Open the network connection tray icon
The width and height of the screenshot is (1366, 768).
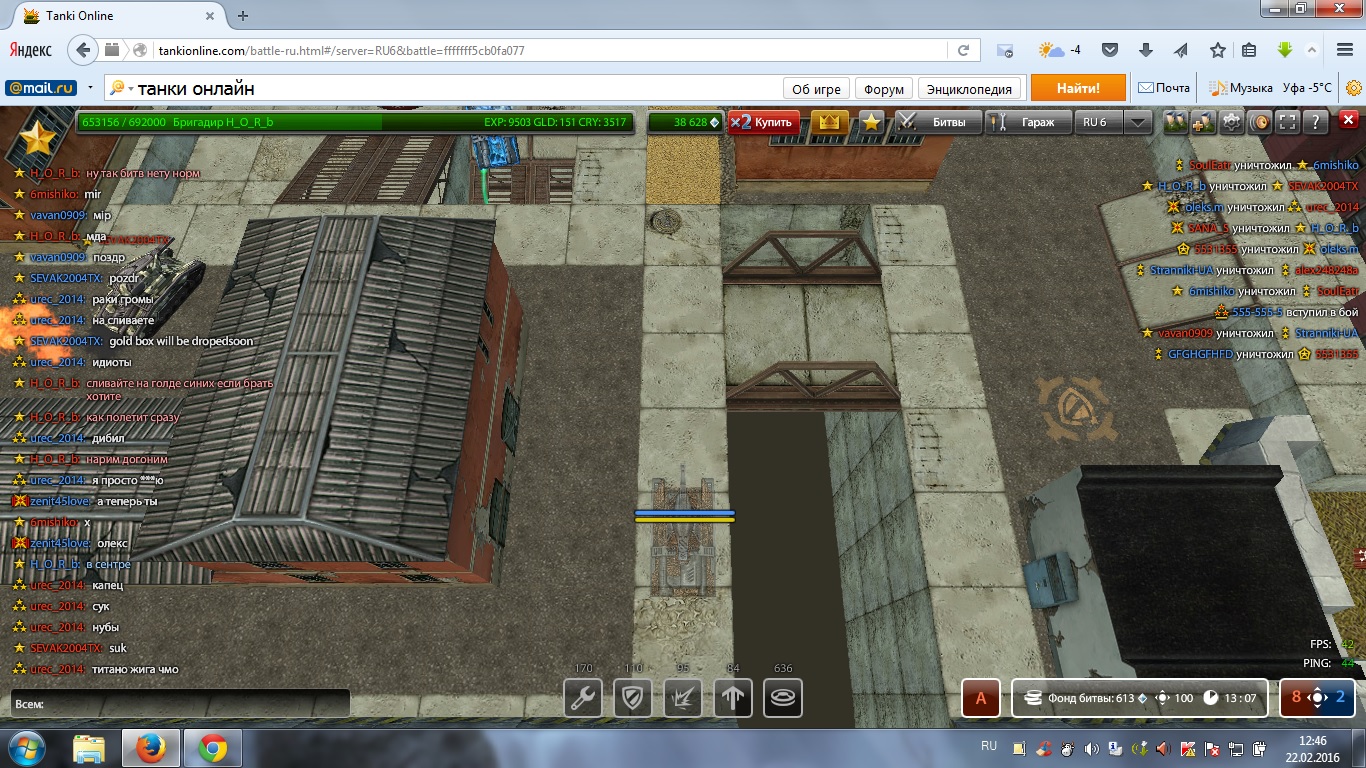pyautogui.click(x=1236, y=748)
